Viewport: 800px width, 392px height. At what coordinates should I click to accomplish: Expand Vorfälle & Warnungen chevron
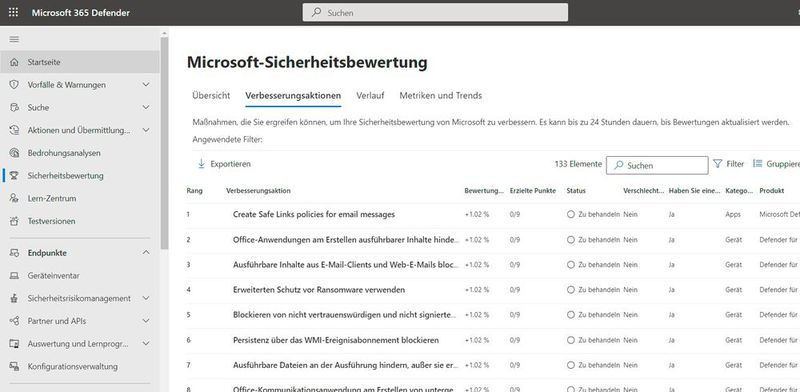(146, 85)
